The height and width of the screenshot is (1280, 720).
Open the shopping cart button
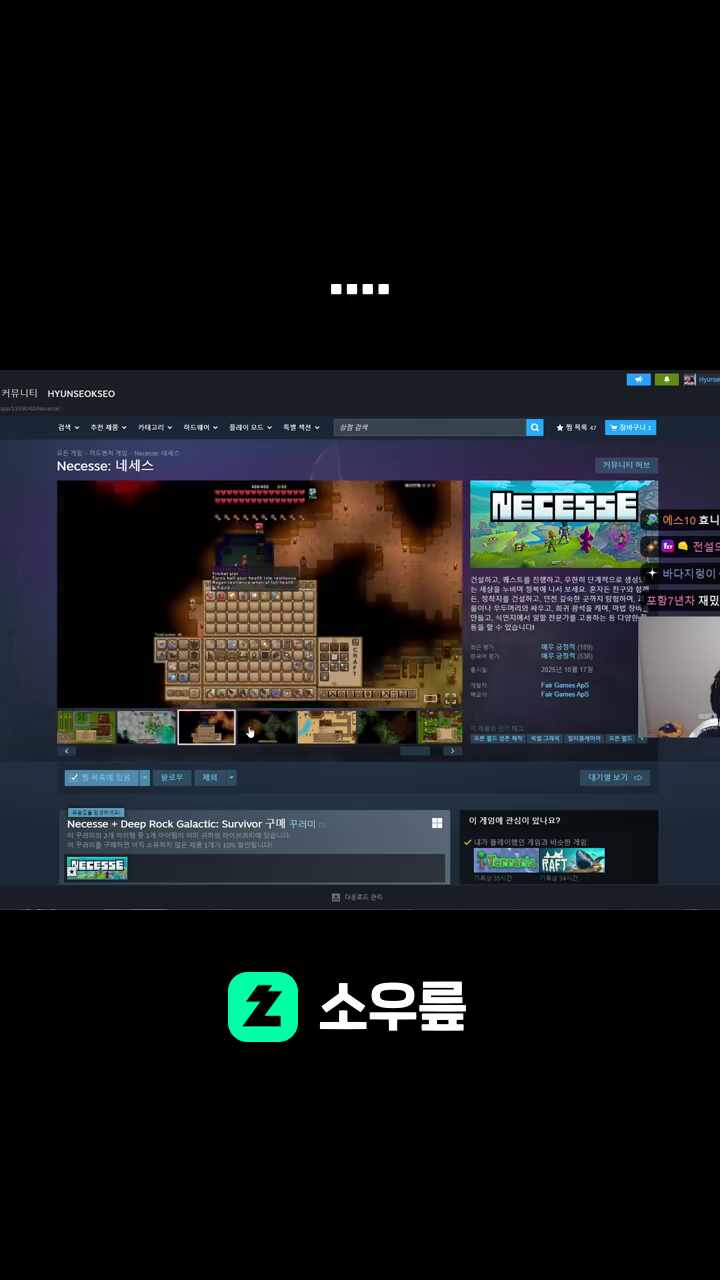630,427
